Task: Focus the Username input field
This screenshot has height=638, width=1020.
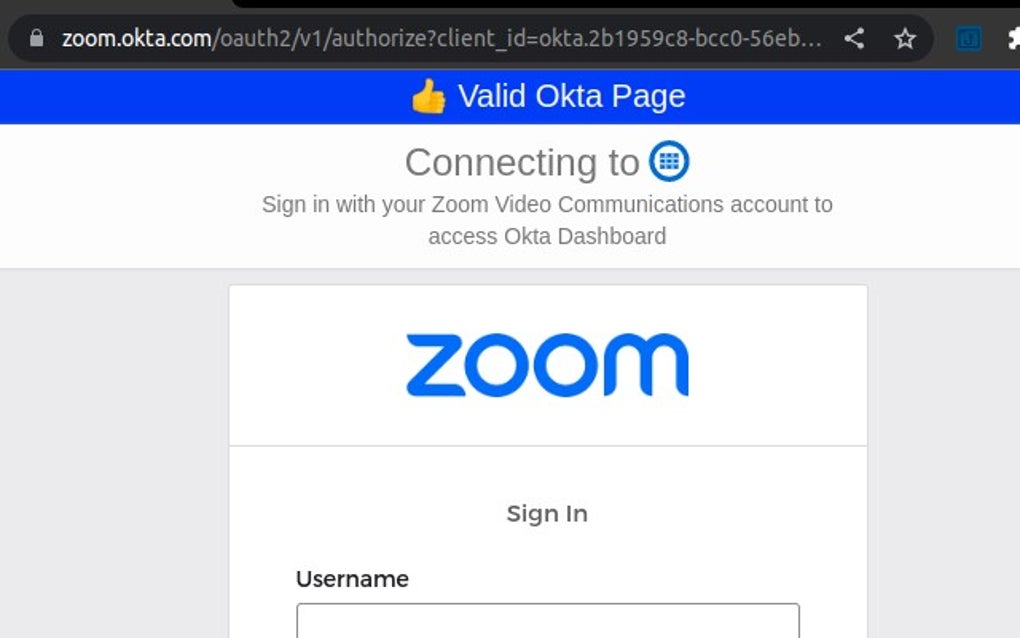Action: pos(547,621)
